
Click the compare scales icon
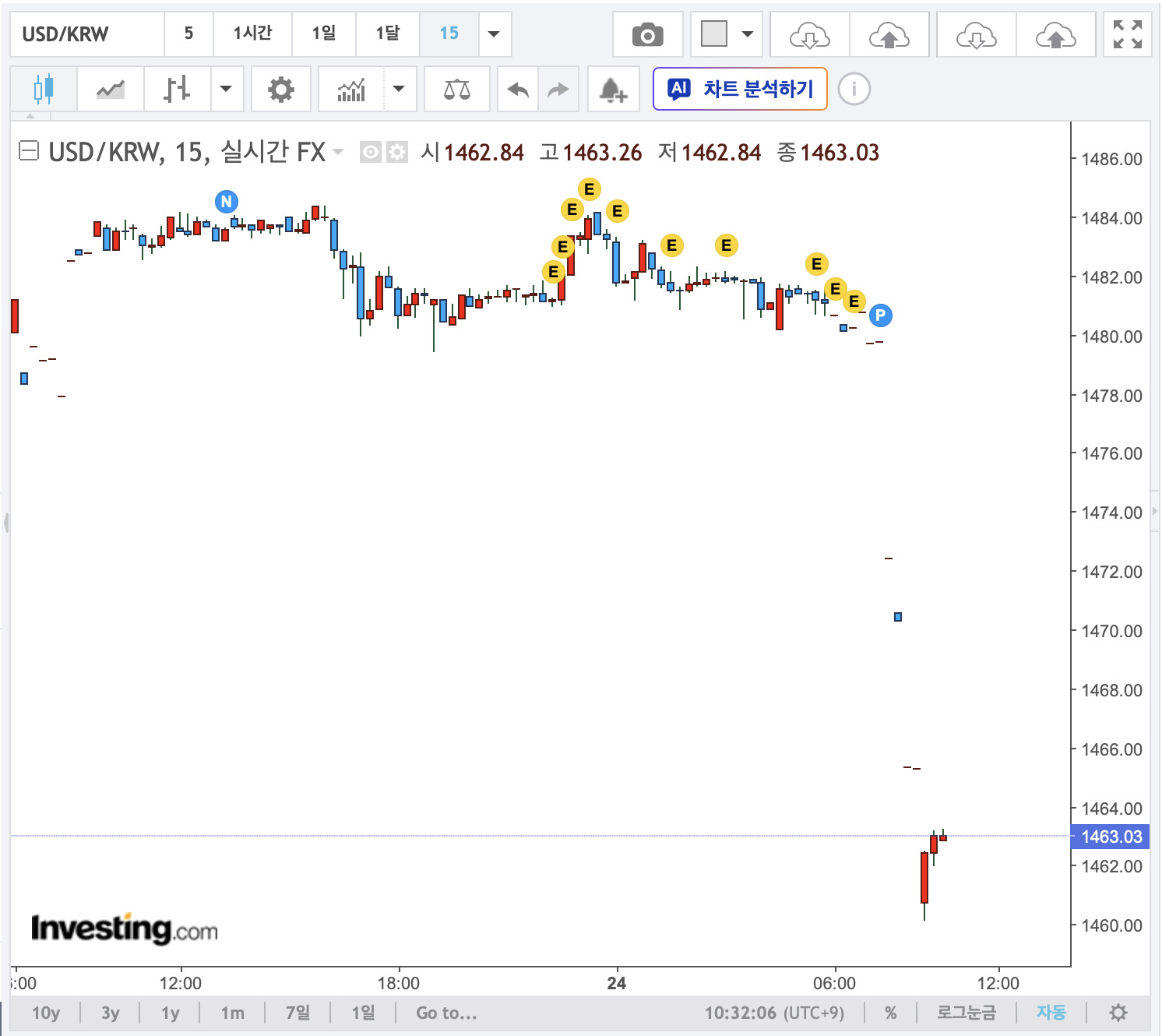[x=457, y=89]
